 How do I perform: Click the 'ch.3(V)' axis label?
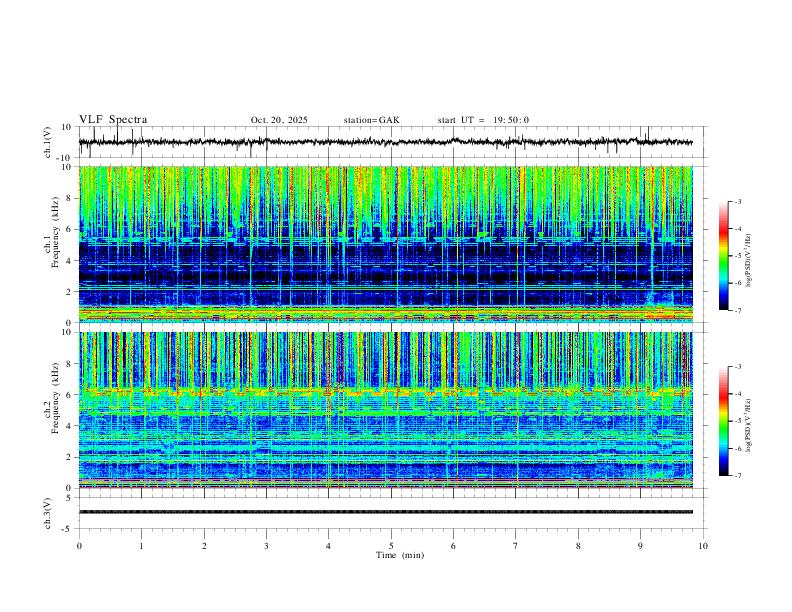pyautogui.click(x=48, y=513)
